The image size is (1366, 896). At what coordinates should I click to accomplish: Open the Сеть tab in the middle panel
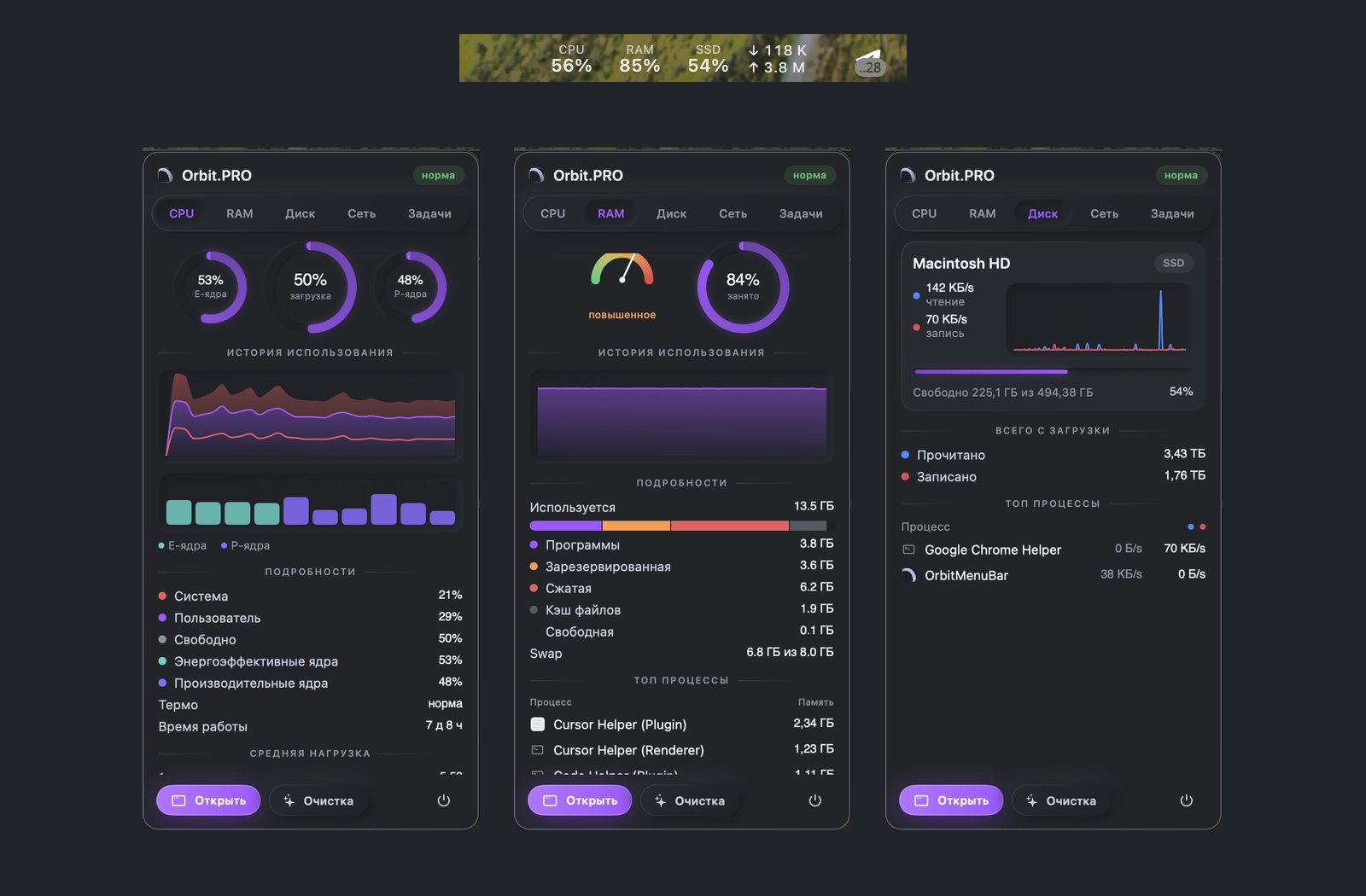(x=733, y=213)
